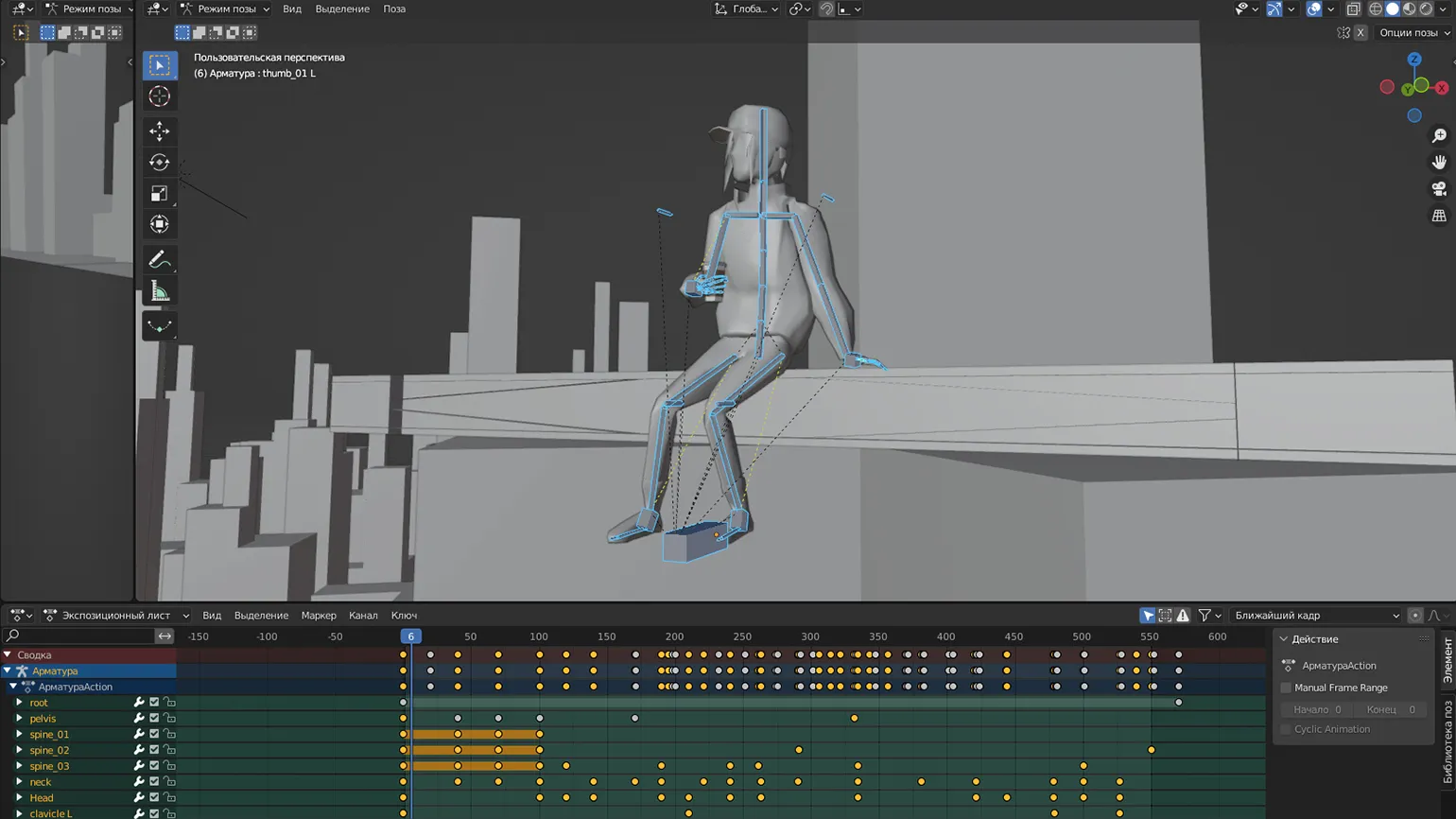Open the Ближайший кадр dropdown
The width and height of the screenshot is (1456, 819).
[1316, 616]
